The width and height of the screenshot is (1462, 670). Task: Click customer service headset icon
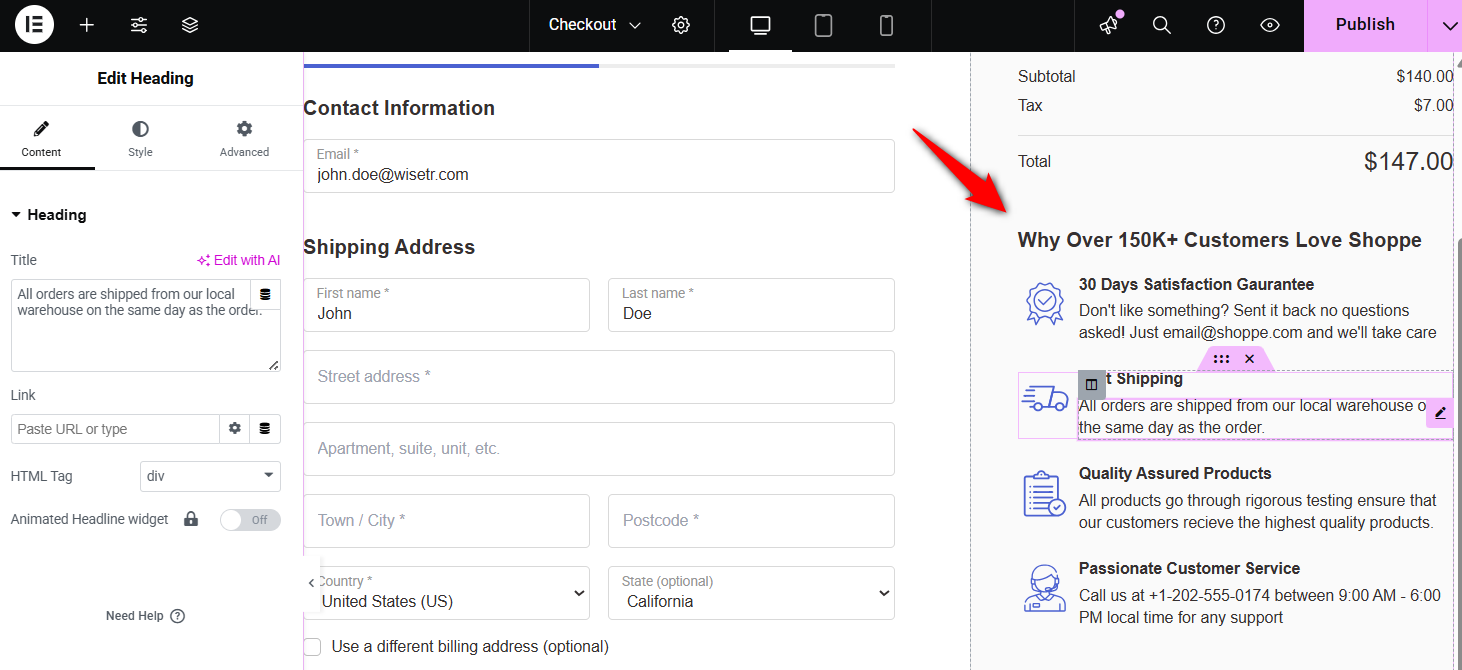(1045, 588)
